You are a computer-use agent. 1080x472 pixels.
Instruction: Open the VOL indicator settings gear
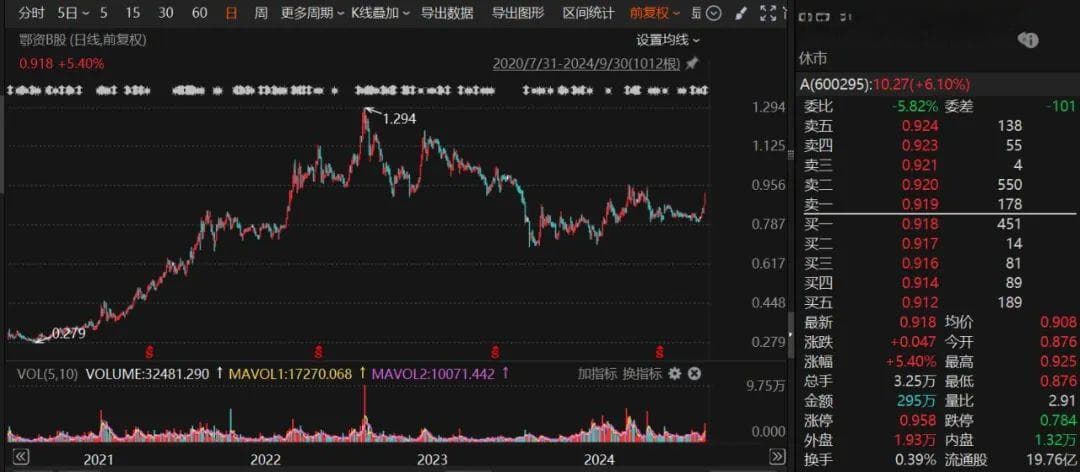pyautogui.click(x=675, y=373)
